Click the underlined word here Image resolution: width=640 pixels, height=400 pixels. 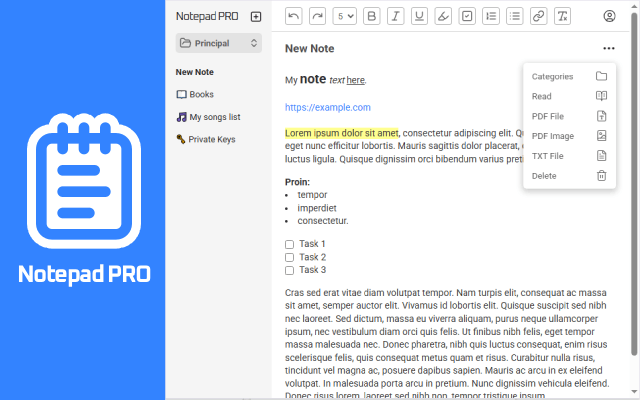point(356,80)
